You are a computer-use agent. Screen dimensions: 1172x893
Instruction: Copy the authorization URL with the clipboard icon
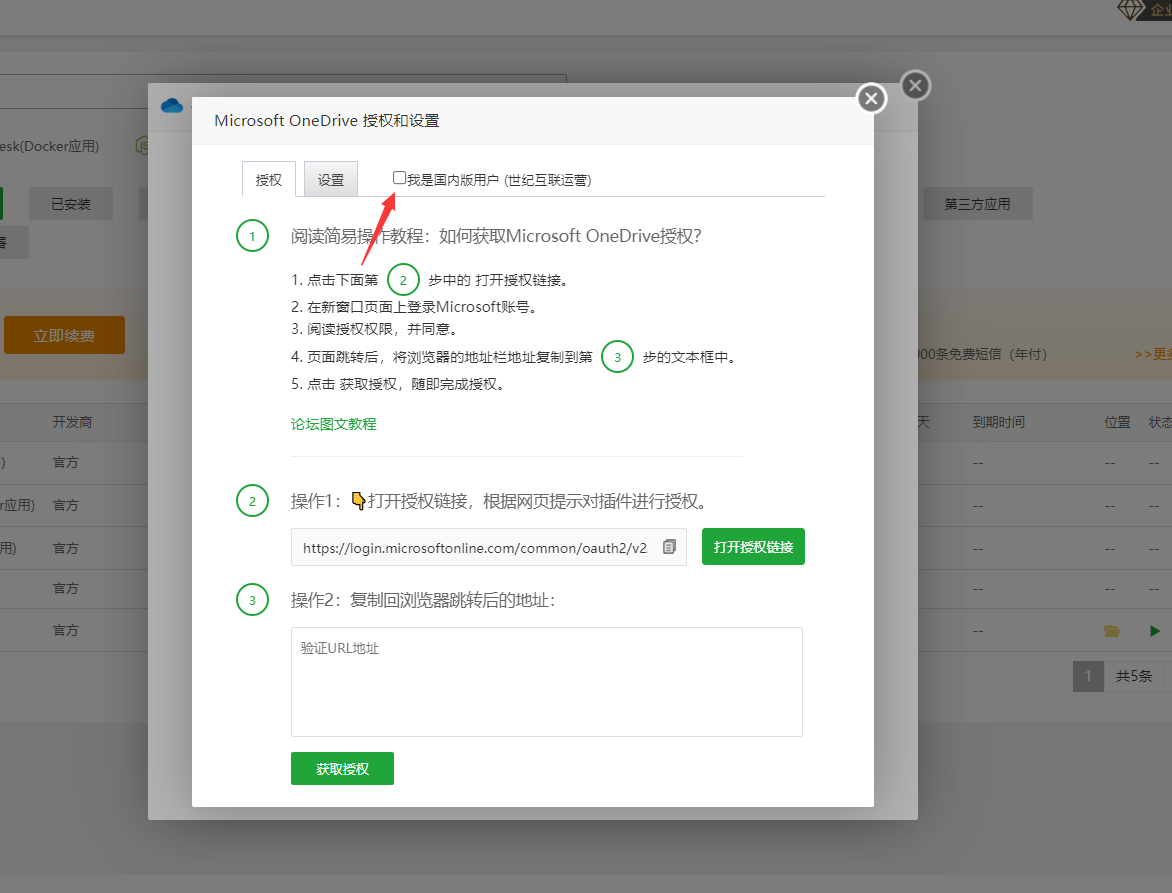(669, 547)
